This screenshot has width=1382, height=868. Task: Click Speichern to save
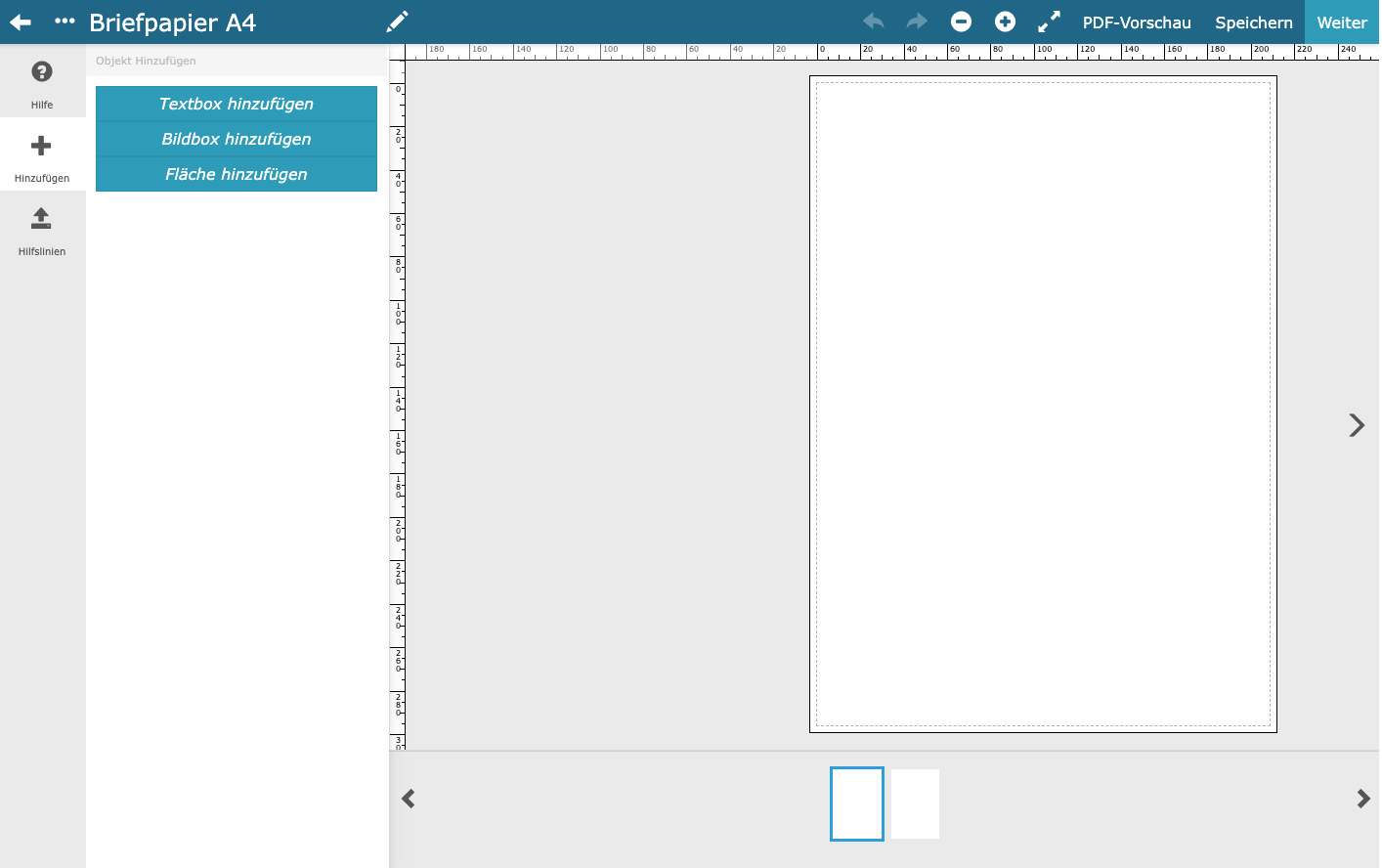1254,22
